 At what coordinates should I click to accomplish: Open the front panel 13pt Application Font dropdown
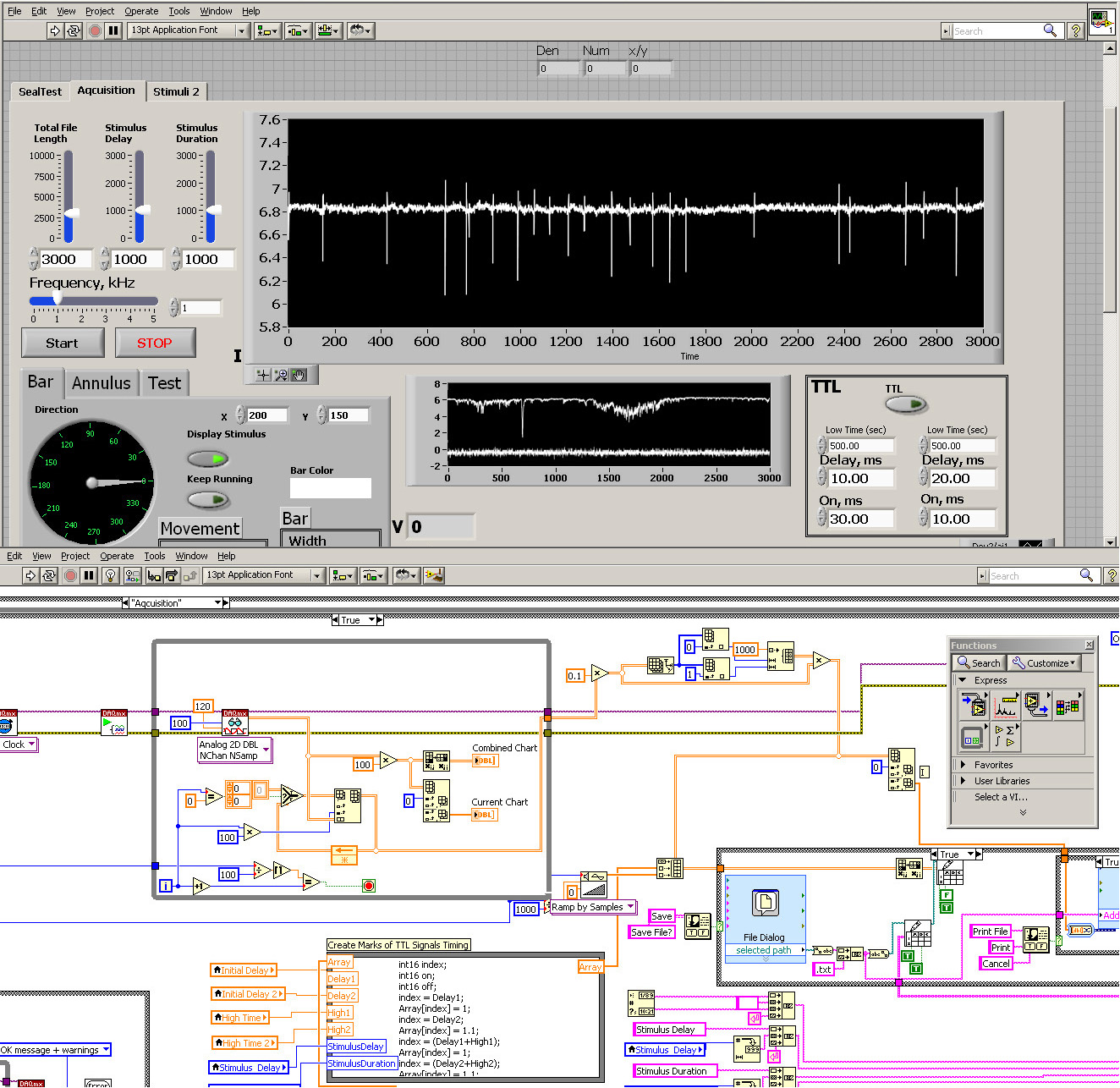188,30
